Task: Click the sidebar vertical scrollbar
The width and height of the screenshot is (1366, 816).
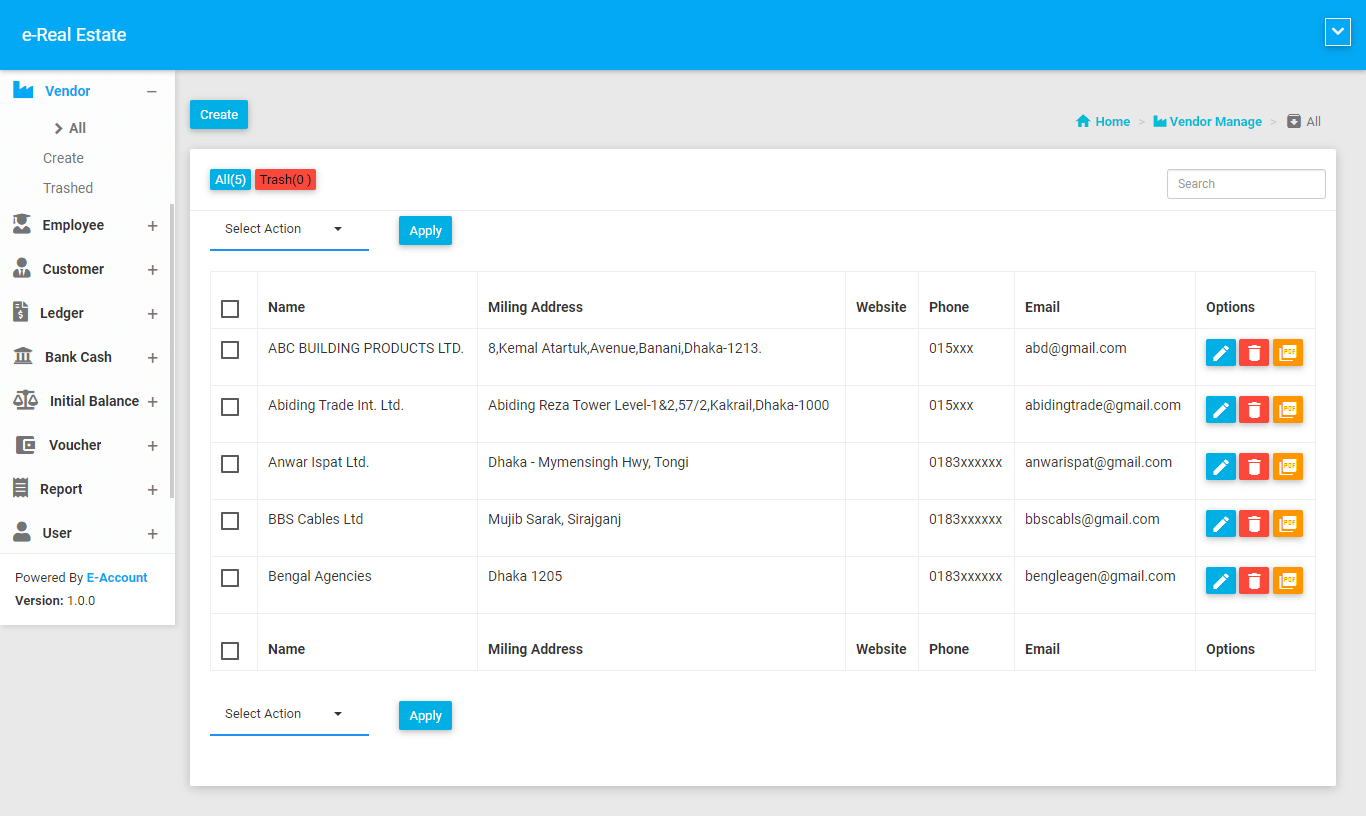Action: pyautogui.click(x=172, y=350)
